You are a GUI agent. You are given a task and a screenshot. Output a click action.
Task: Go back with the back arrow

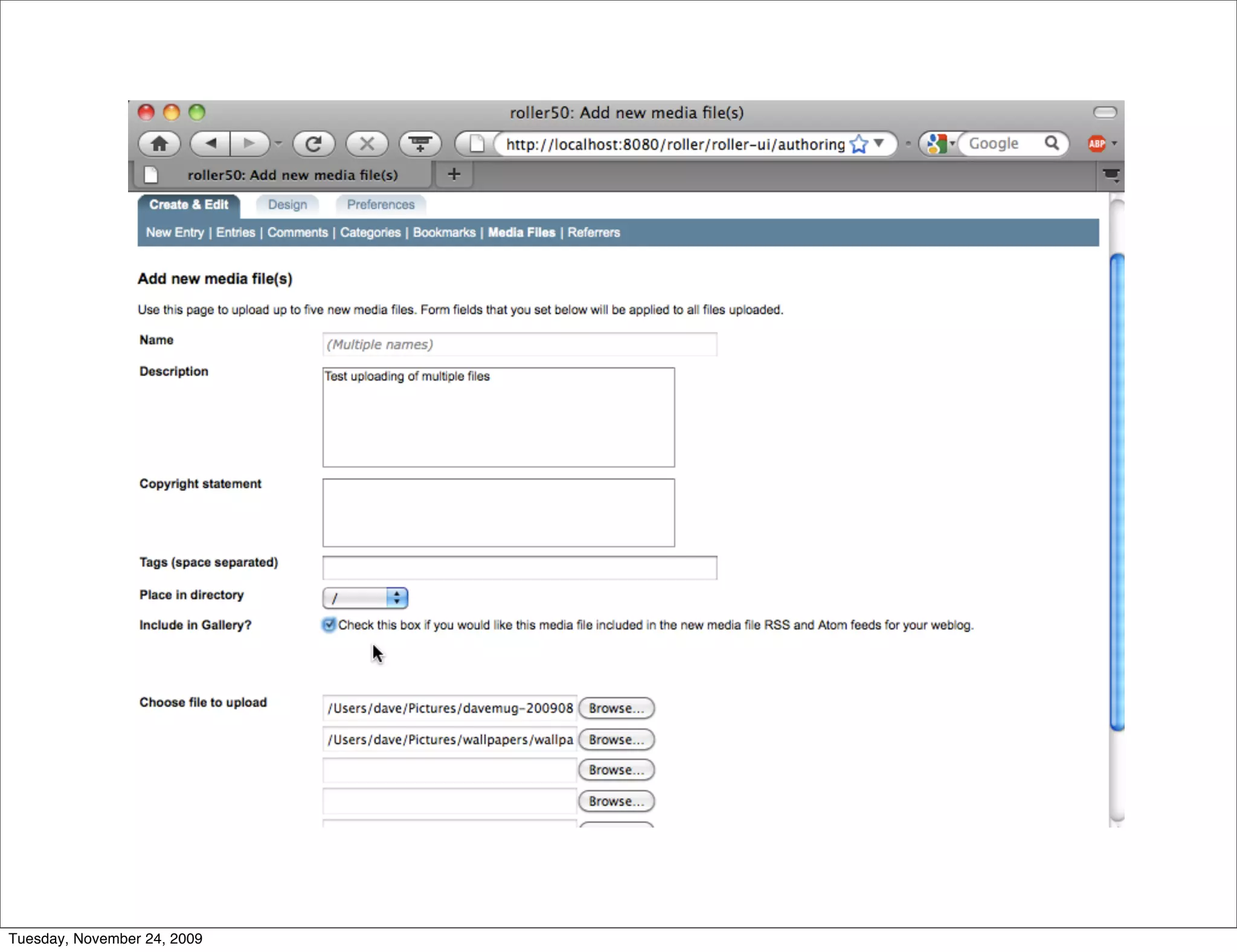point(211,144)
